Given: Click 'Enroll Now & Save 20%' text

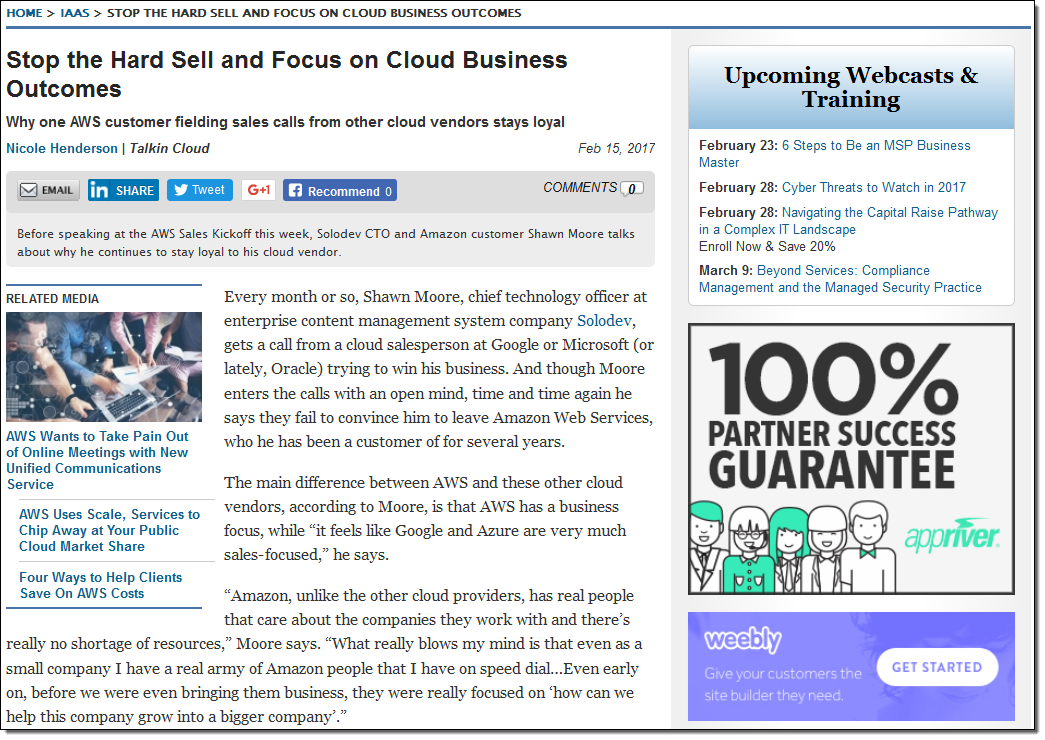Looking at the screenshot, I should click(x=767, y=247).
